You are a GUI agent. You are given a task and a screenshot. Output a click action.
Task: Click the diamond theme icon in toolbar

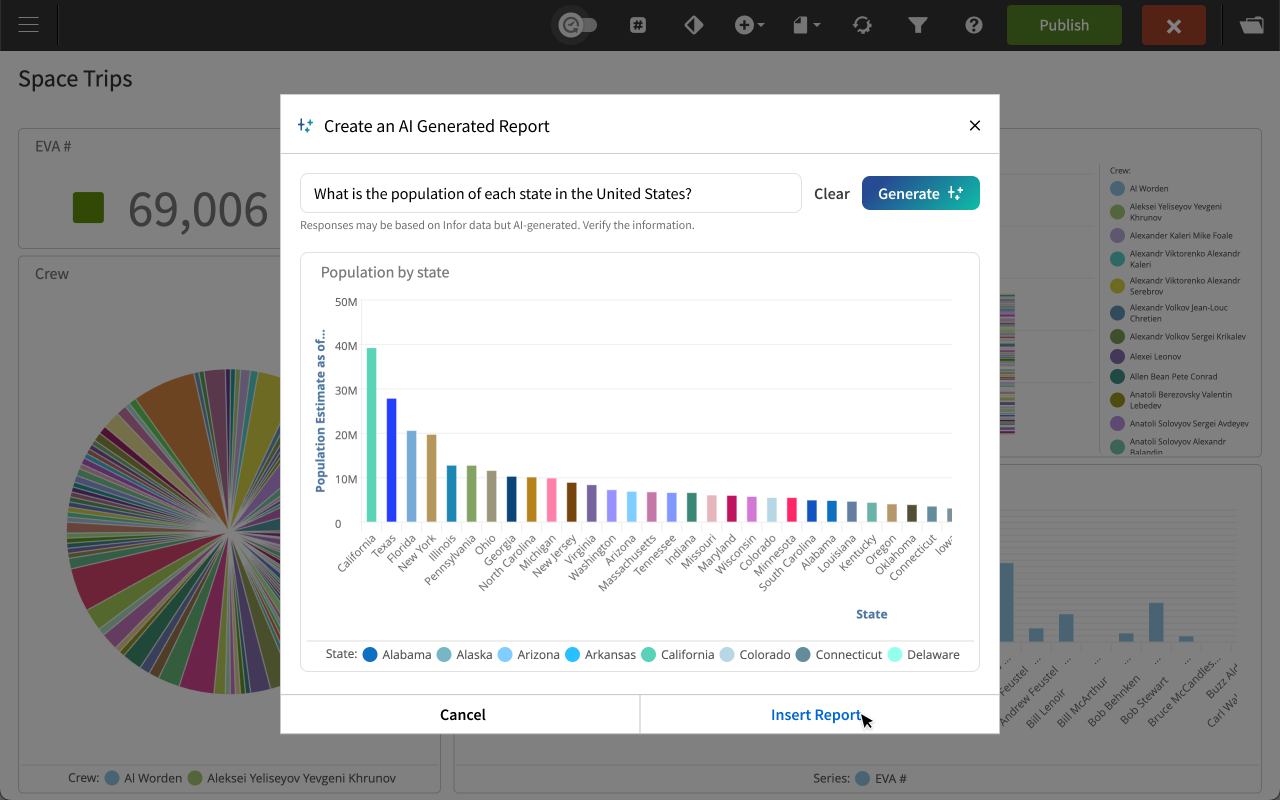pyautogui.click(x=694, y=25)
